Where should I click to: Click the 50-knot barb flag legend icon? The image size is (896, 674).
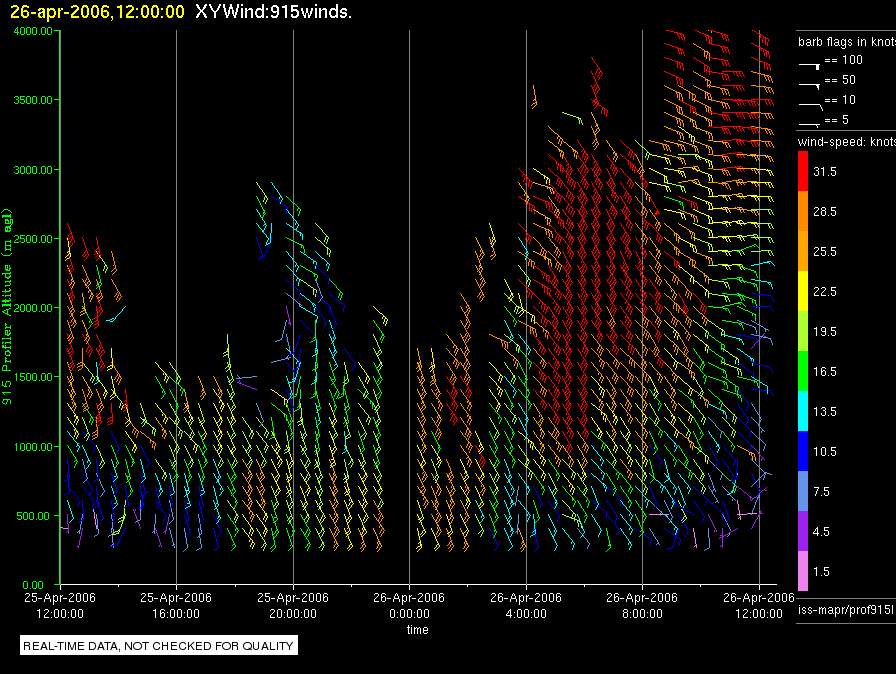809,82
